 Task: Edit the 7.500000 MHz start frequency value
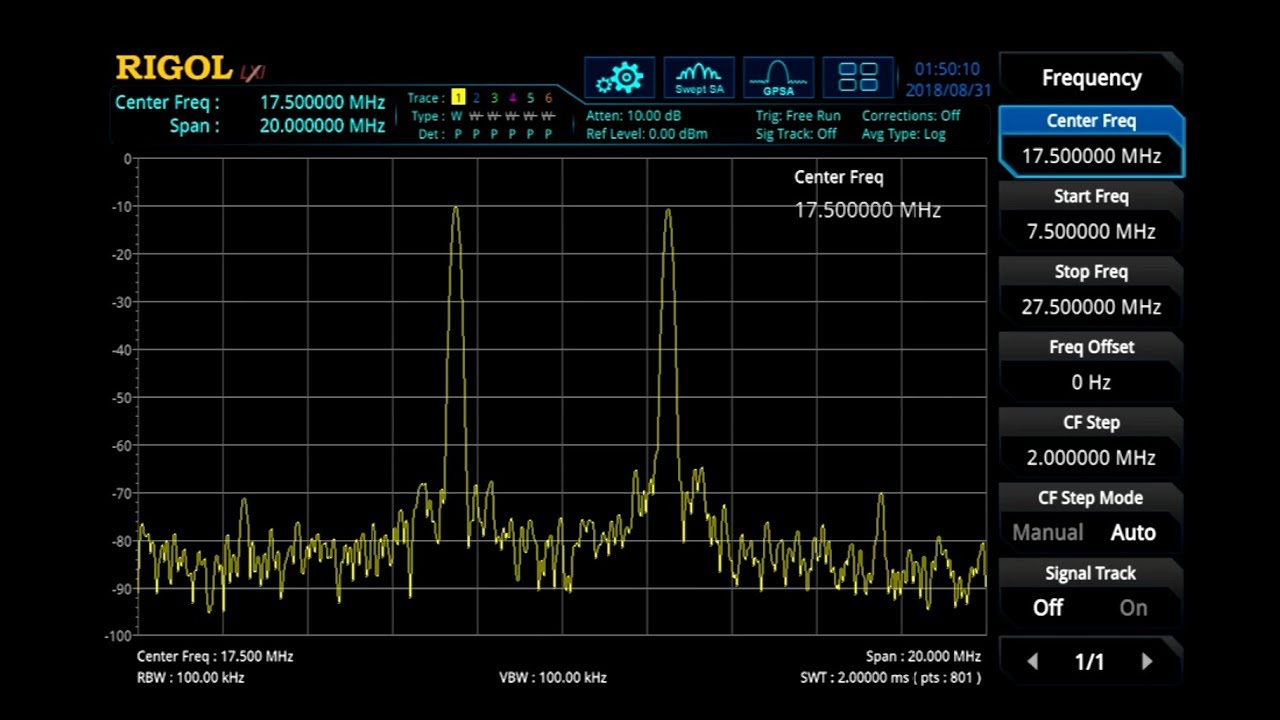(x=1091, y=232)
